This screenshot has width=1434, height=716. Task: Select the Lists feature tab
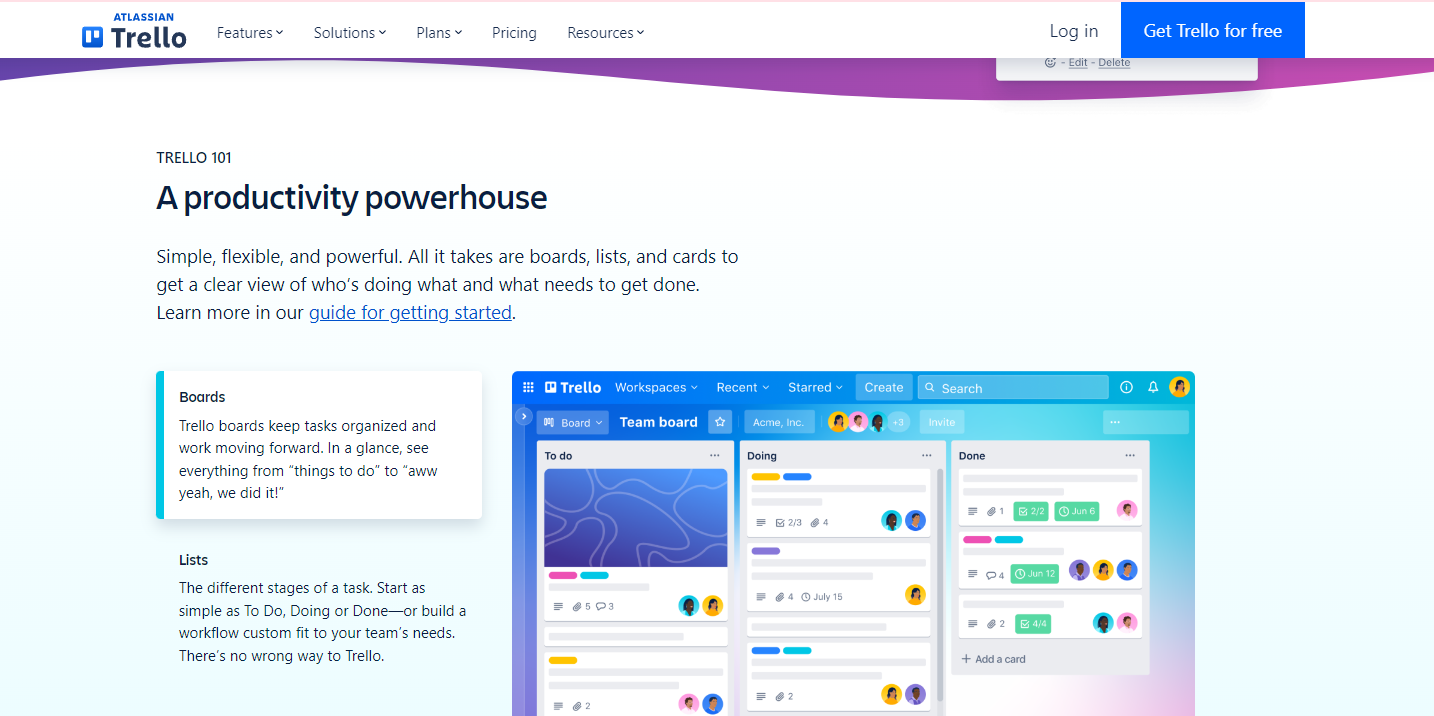[319, 607]
